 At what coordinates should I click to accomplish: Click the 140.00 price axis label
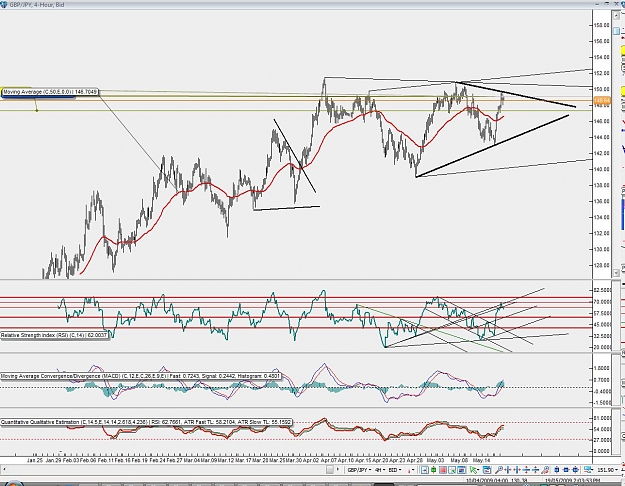[601, 169]
